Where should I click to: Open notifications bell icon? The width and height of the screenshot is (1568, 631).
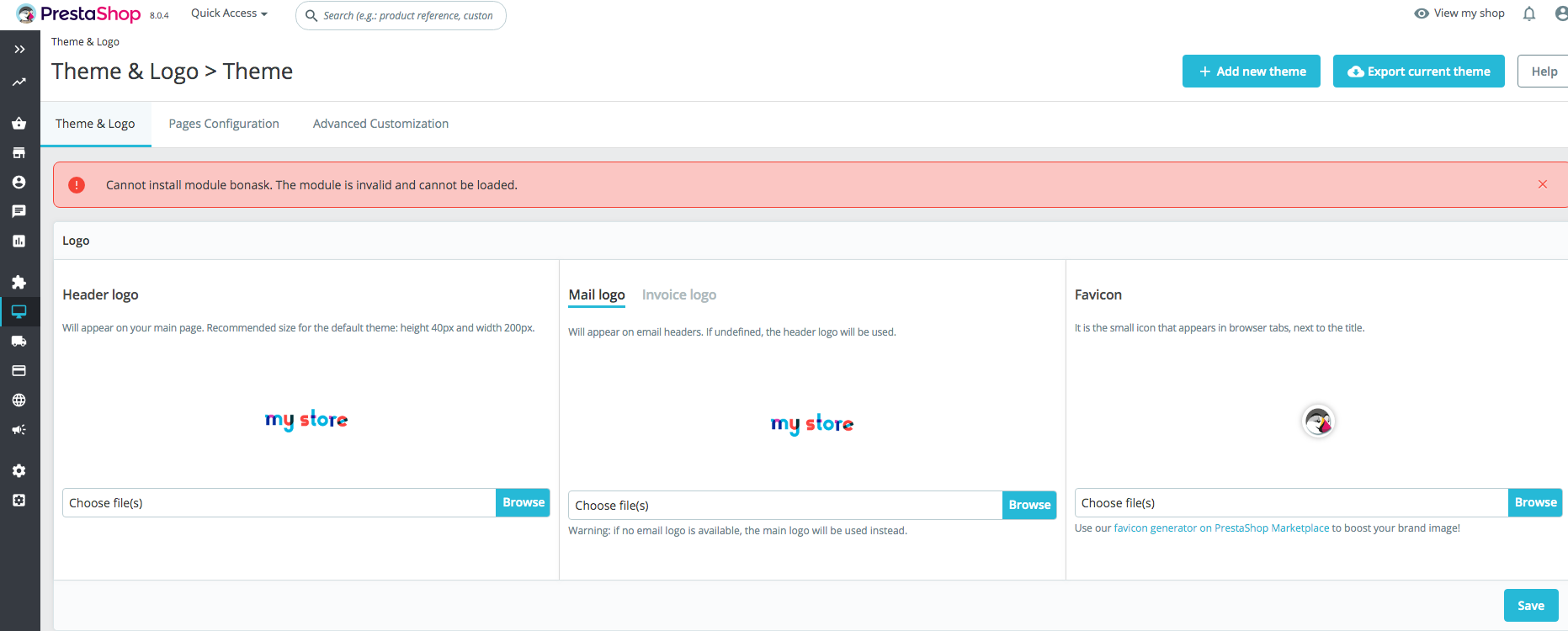(1529, 13)
